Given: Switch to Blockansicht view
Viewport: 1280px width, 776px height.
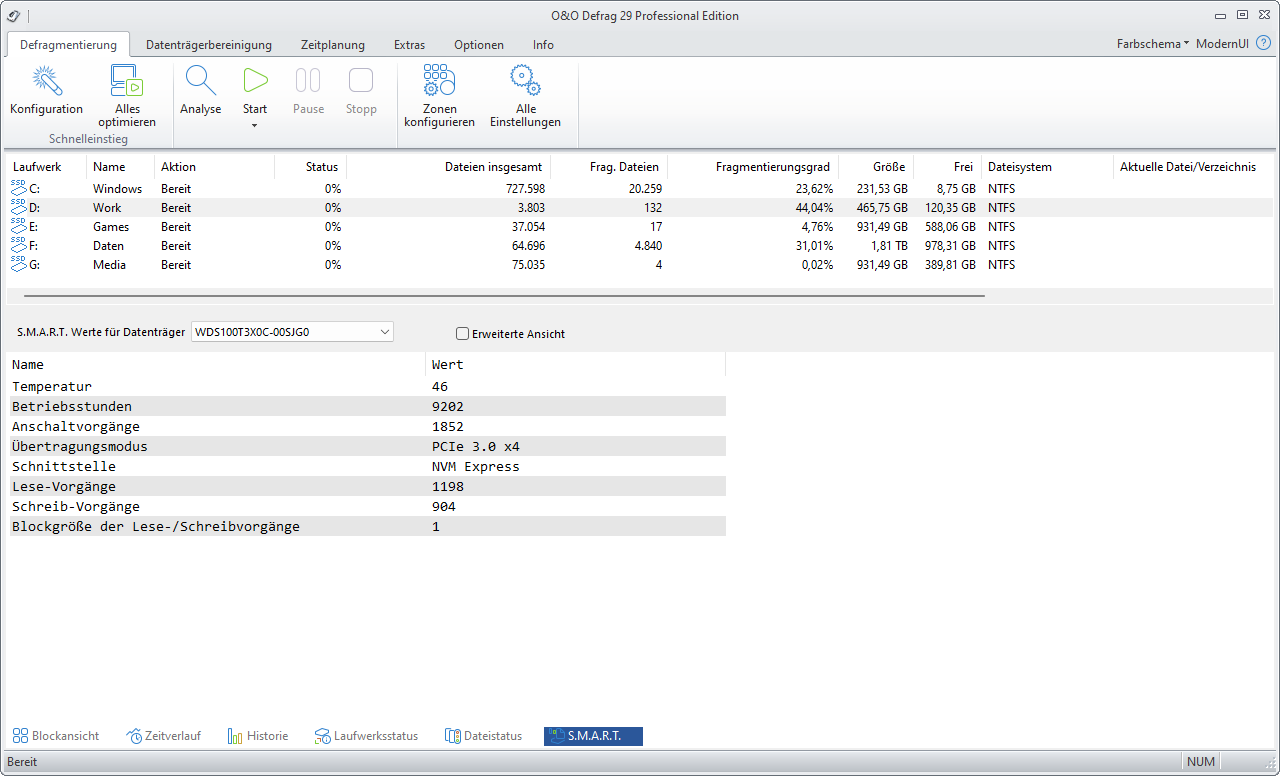Looking at the screenshot, I should click(x=56, y=736).
